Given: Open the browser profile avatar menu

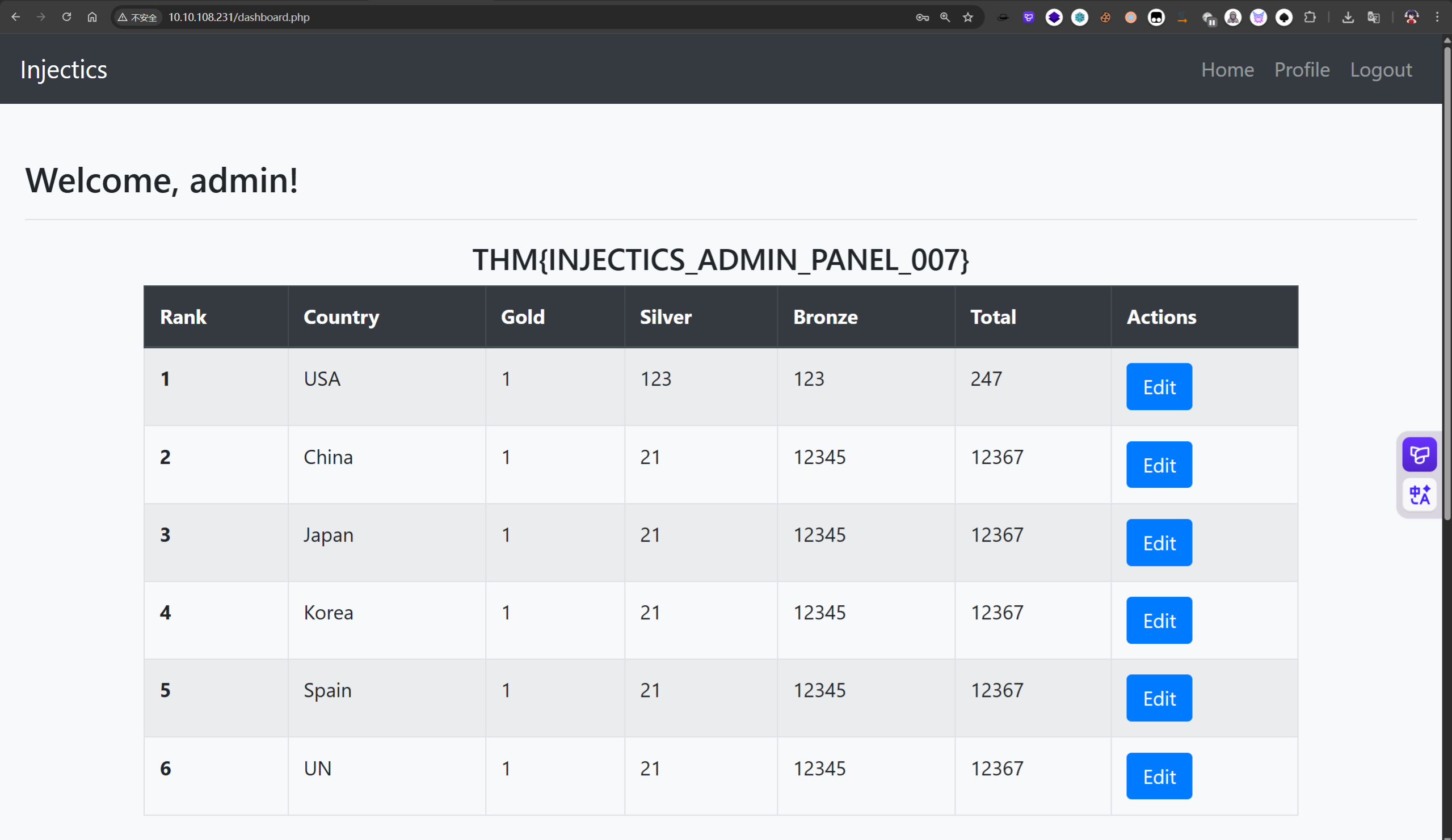Looking at the screenshot, I should pyautogui.click(x=1411, y=17).
